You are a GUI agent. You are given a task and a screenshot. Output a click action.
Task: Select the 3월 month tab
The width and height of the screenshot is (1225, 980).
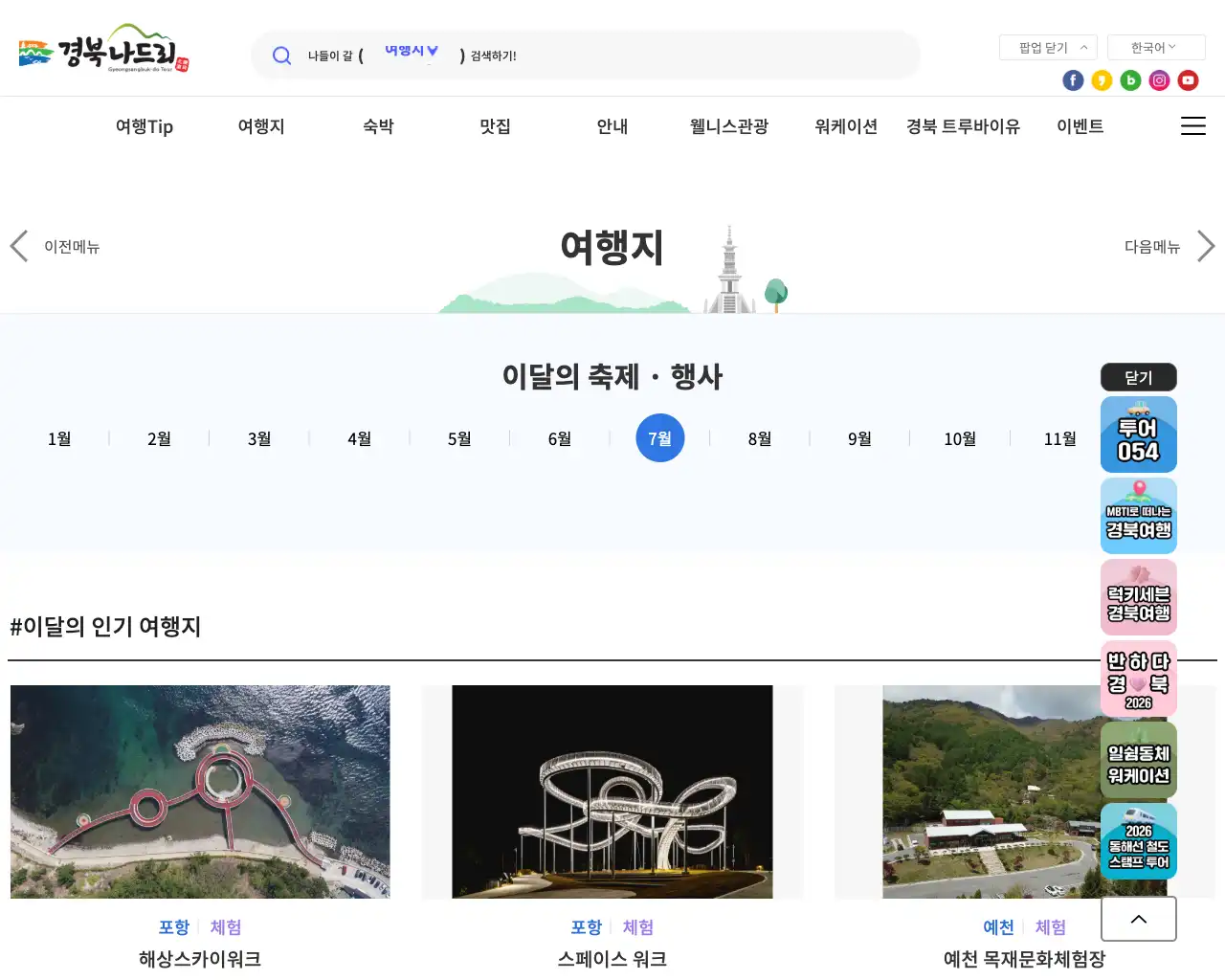point(259,438)
